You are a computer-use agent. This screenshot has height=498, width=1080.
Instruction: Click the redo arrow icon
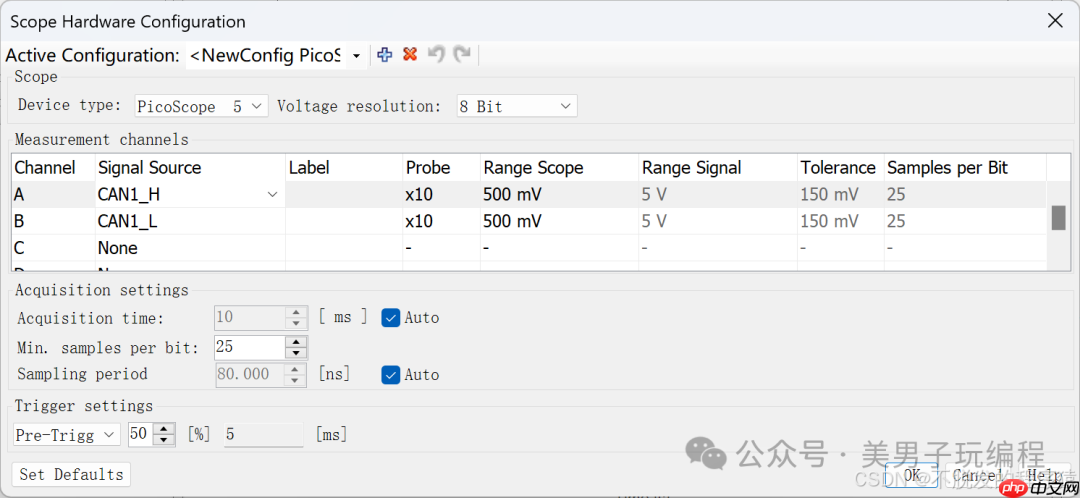[461, 55]
